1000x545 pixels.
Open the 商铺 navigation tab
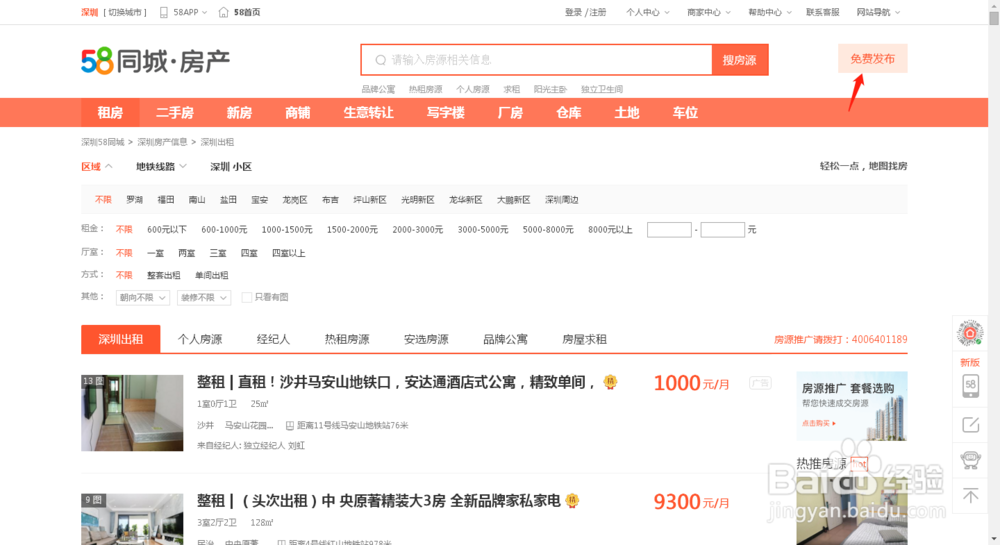pyautogui.click(x=298, y=113)
